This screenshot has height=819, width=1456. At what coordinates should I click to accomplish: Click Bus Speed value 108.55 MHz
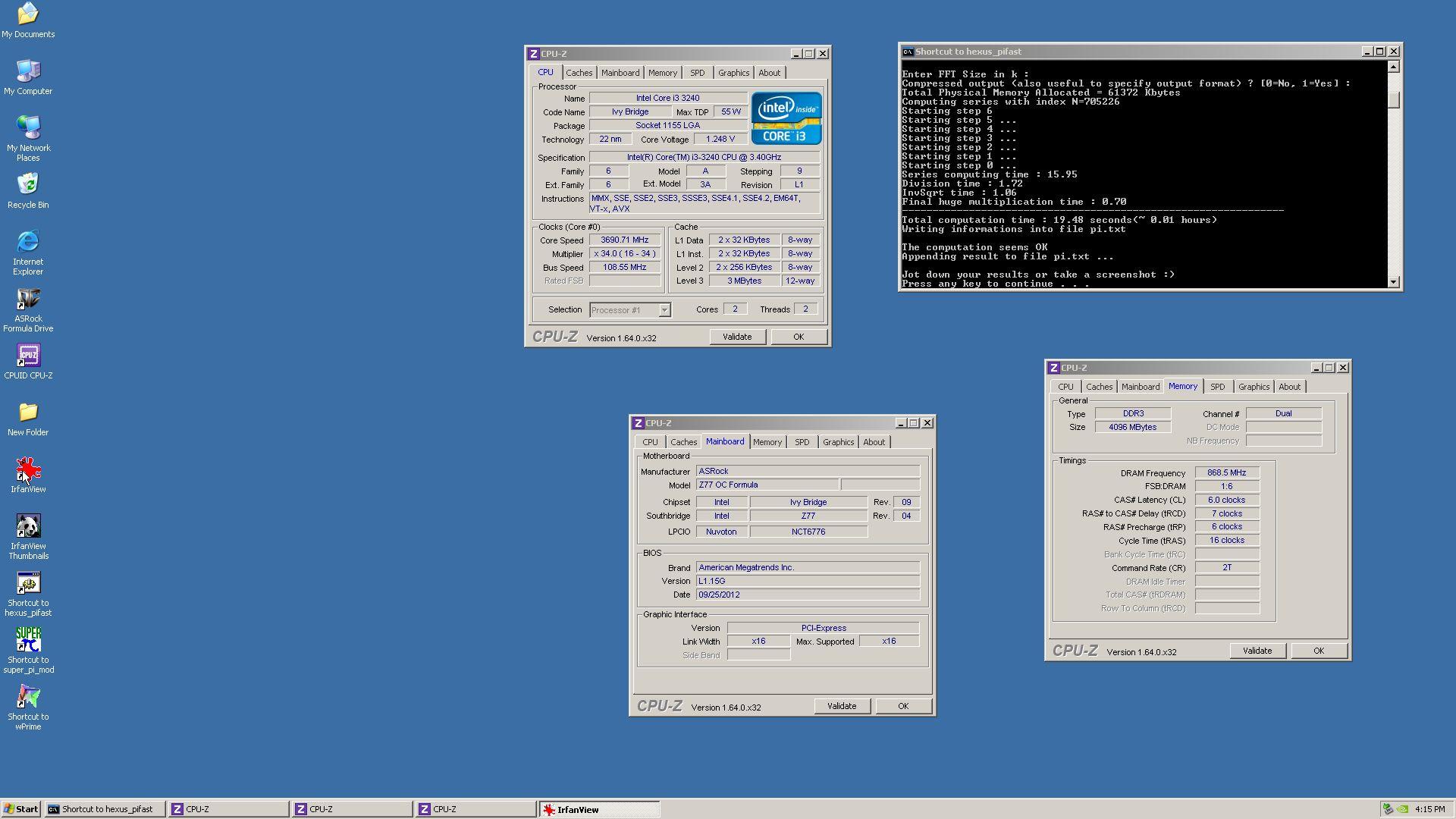(625, 268)
